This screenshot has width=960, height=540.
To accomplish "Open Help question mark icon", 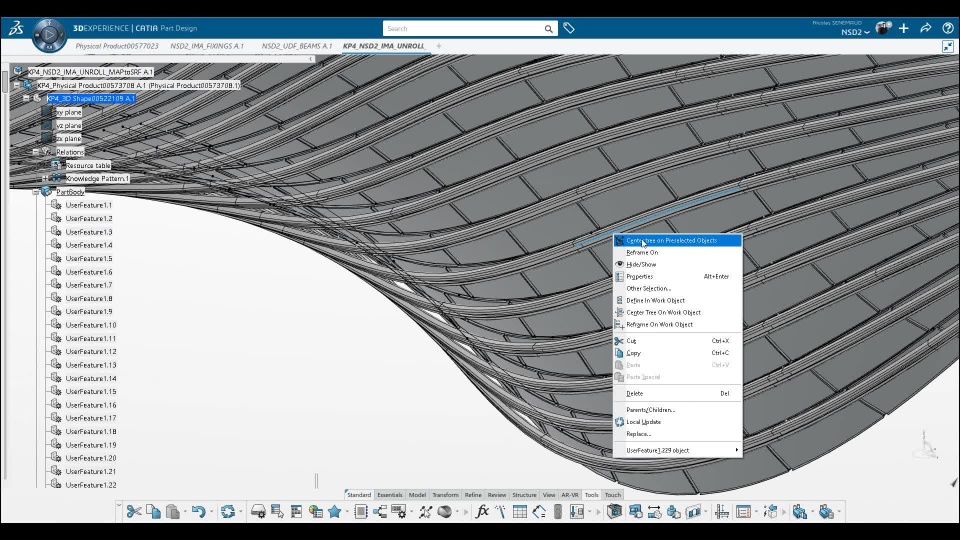I will [x=947, y=29].
